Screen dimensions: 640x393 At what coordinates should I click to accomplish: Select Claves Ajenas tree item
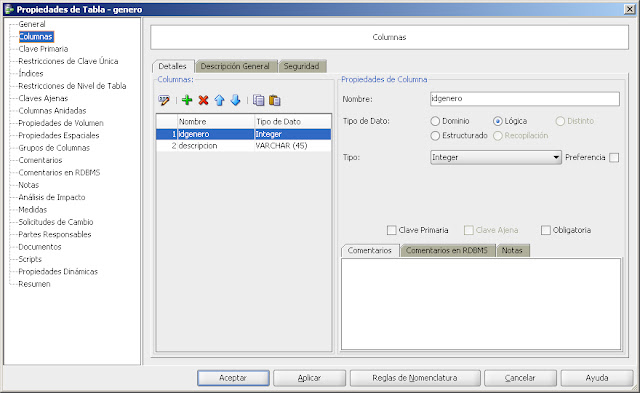(x=43, y=98)
